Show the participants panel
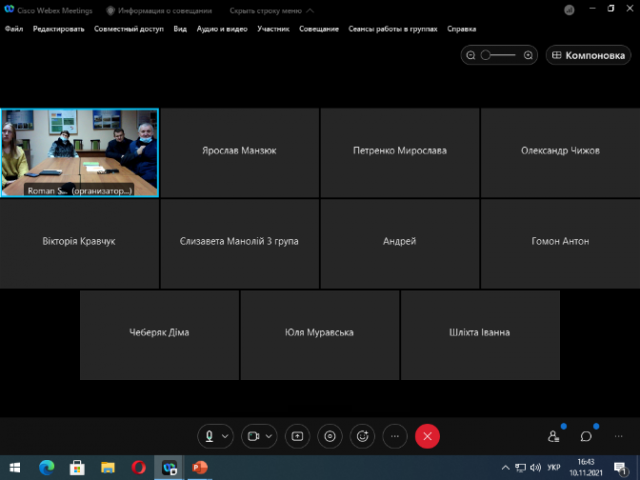This screenshot has width=640, height=480. pos(554,436)
